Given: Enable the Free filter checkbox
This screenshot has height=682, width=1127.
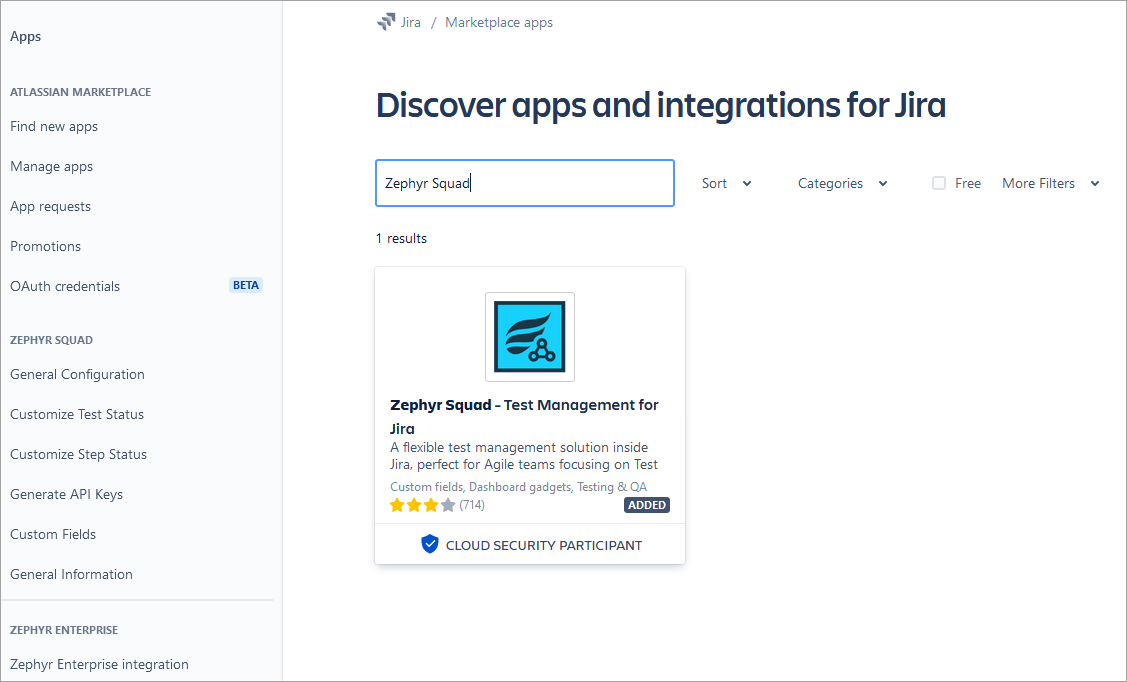Looking at the screenshot, I should click(938, 183).
